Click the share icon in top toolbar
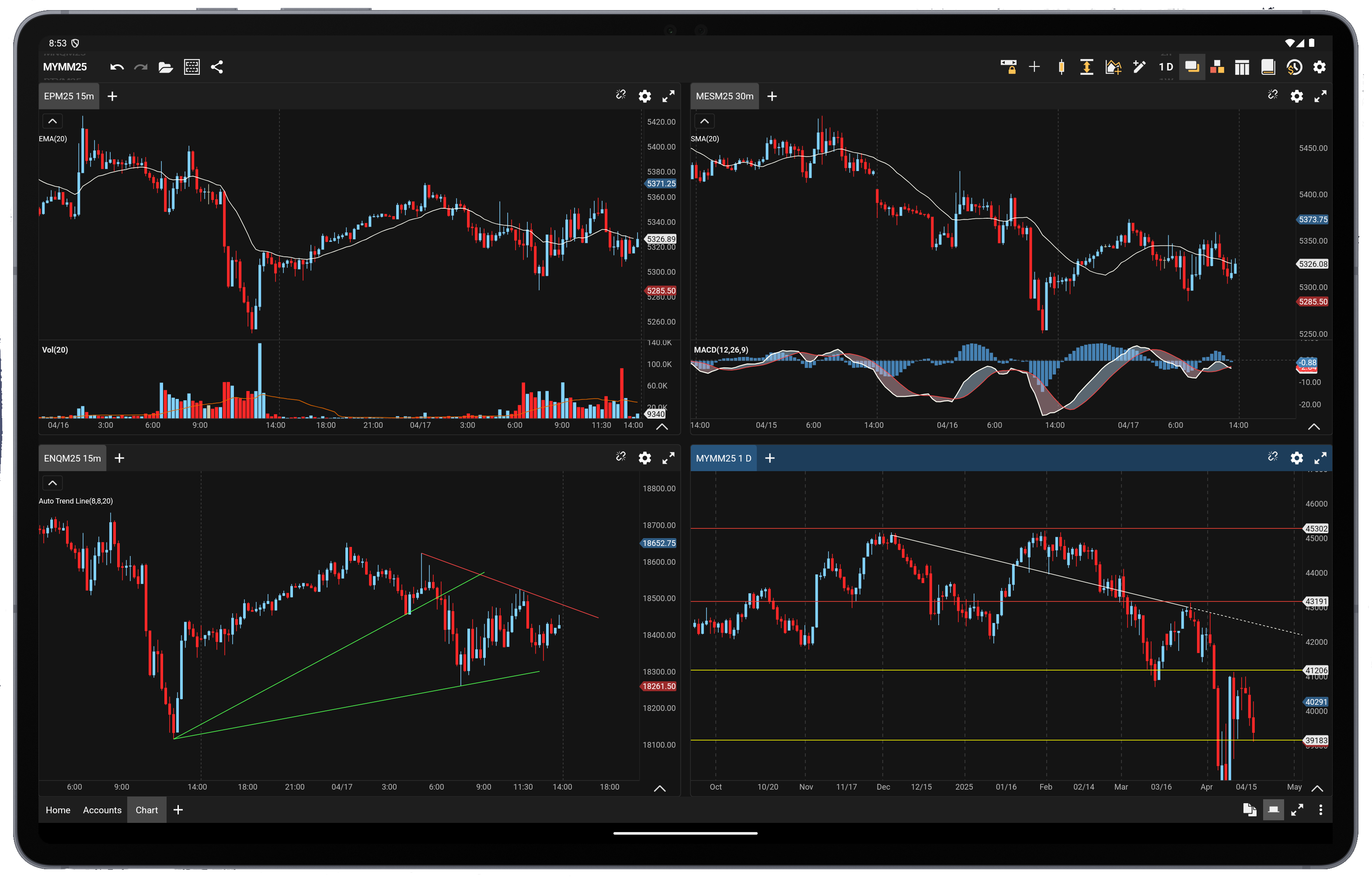This screenshot has height=878, width=1372. 217,67
